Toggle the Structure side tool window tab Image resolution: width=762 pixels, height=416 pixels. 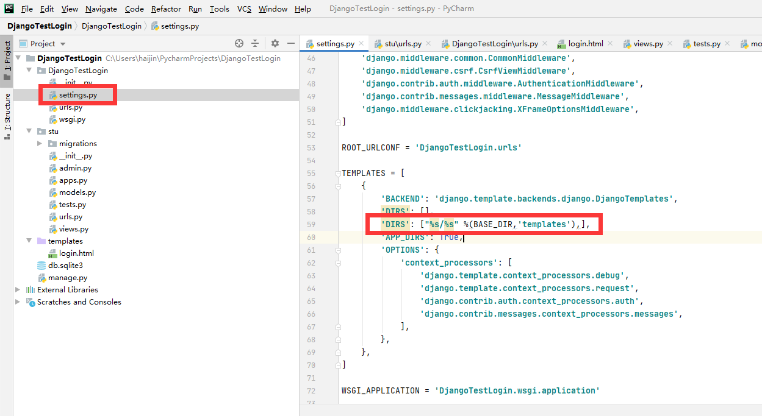pos(7,116)
